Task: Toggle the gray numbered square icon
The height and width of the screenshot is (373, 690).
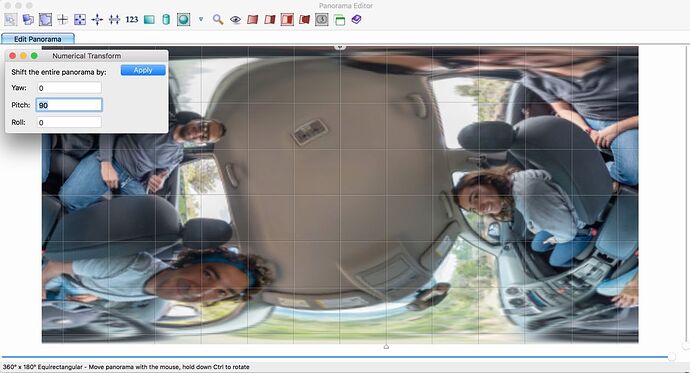Action: click(322, 19)
